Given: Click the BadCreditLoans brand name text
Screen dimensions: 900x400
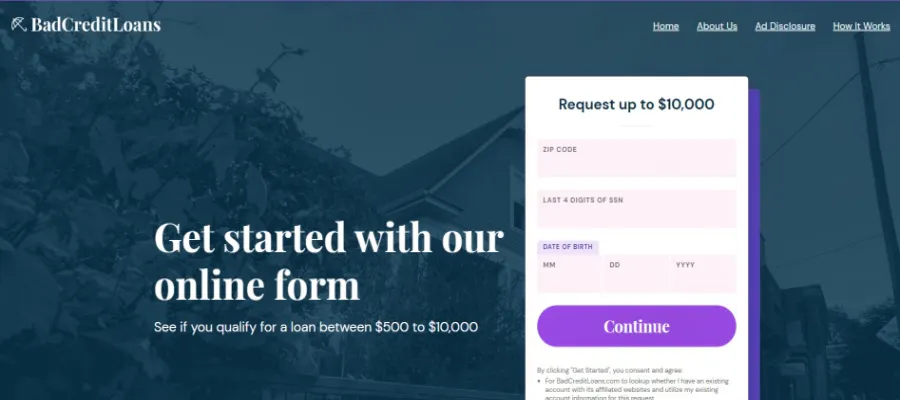Looking at the screenshot, I should (95, 25).
